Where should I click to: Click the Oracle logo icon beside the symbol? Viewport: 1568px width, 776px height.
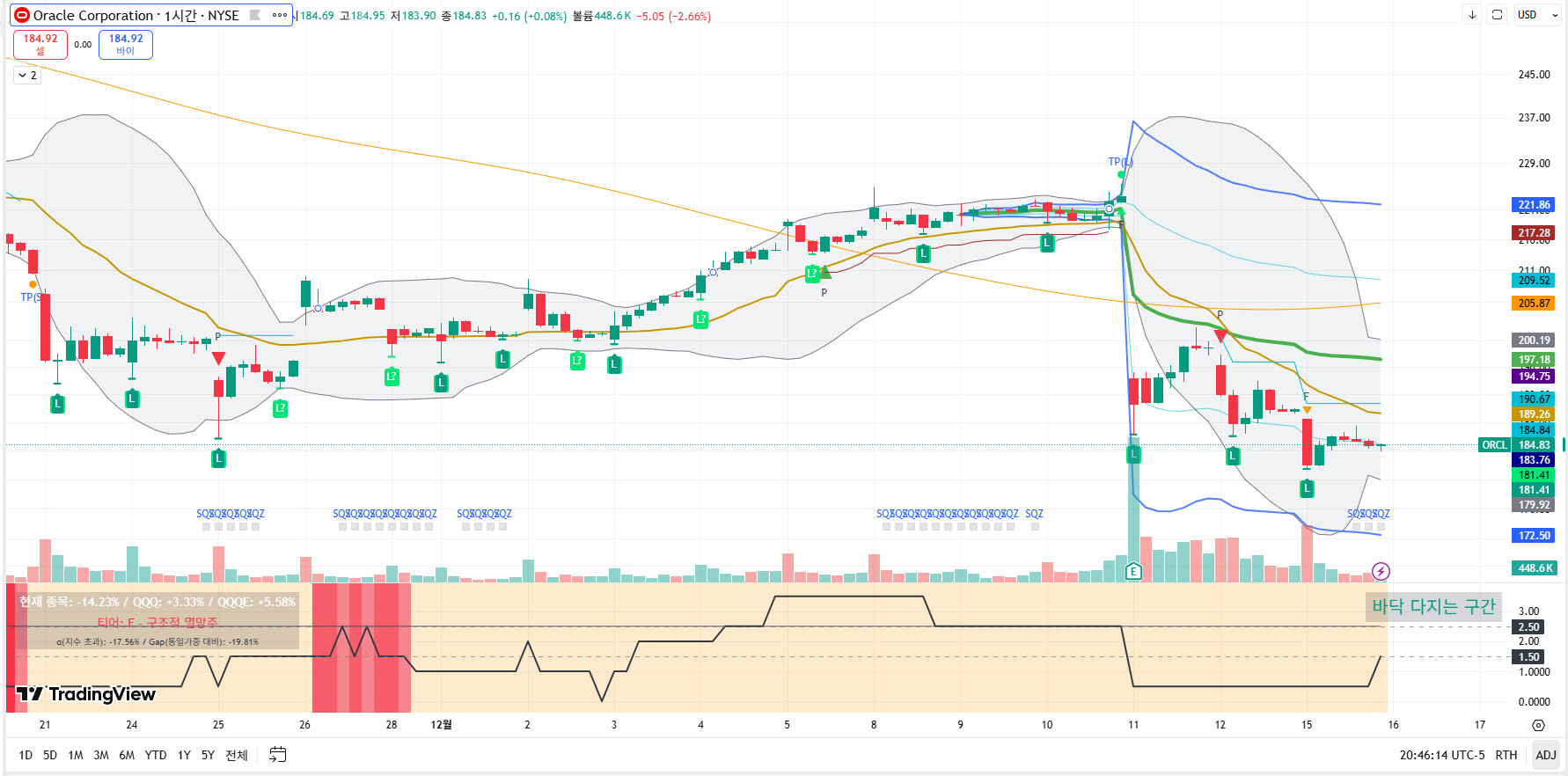tap(22, 15)
